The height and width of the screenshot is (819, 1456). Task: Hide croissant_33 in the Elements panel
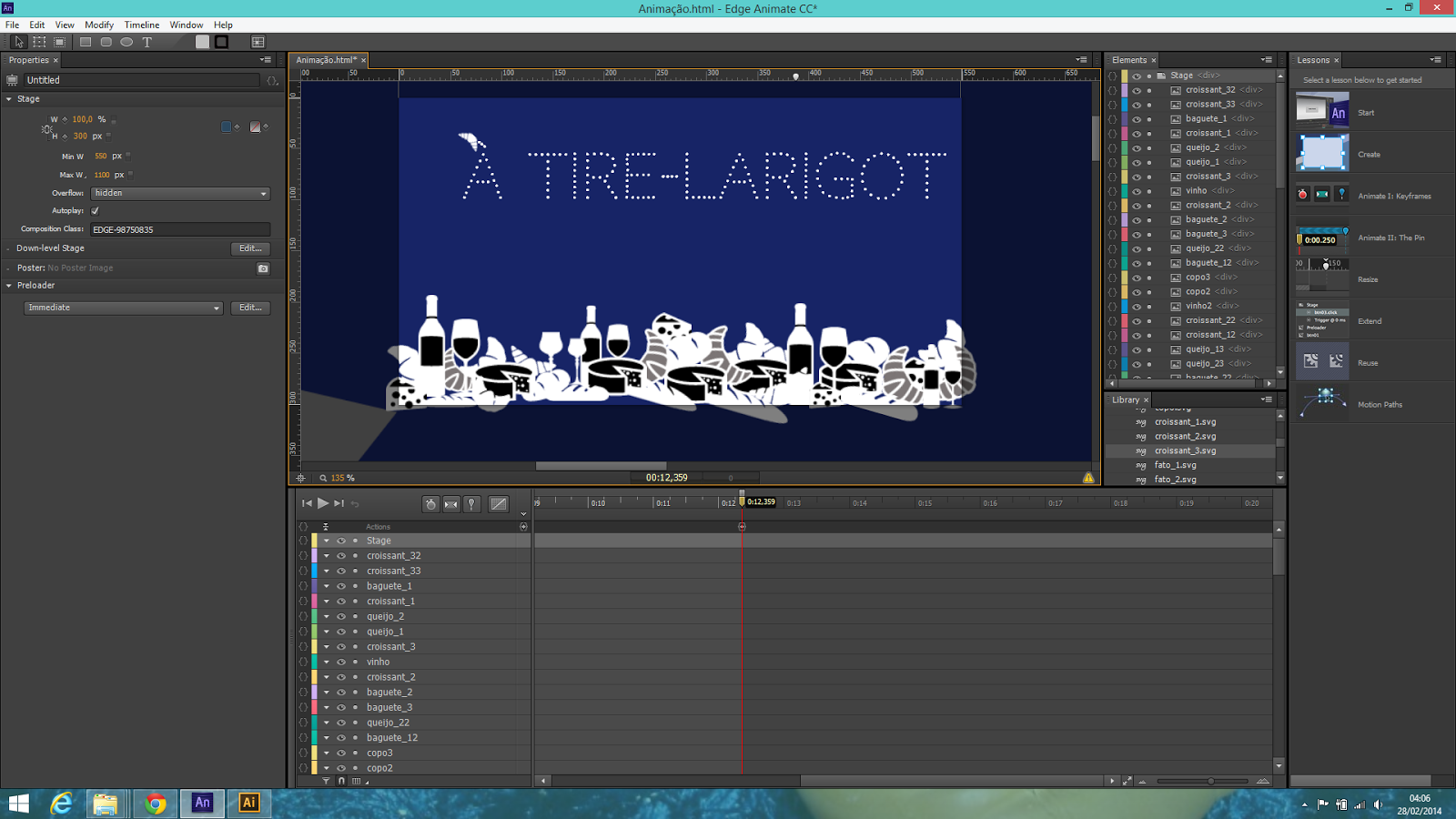tap(1137, 105)
